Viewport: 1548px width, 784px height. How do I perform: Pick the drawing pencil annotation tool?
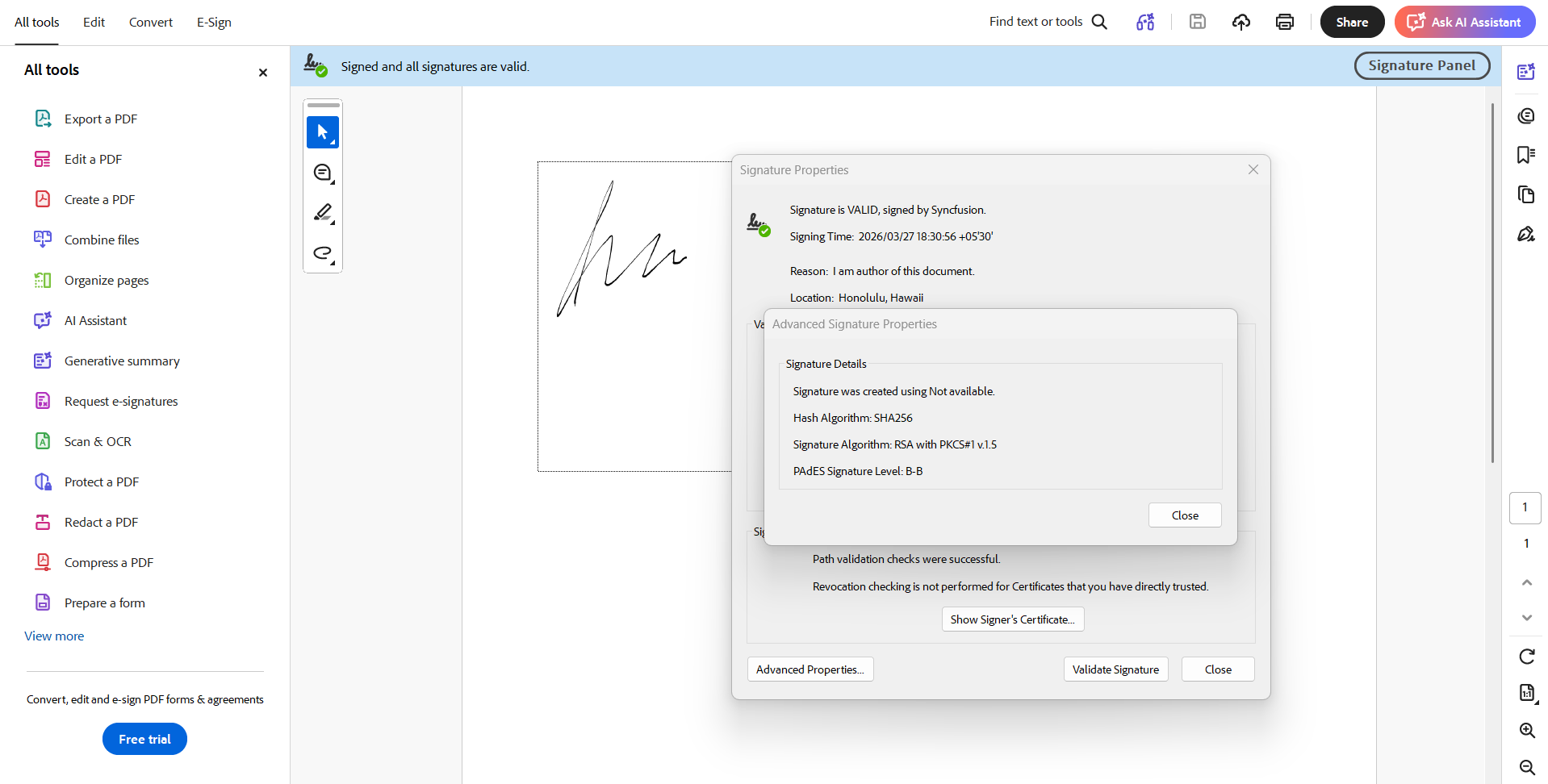point(321,212)
